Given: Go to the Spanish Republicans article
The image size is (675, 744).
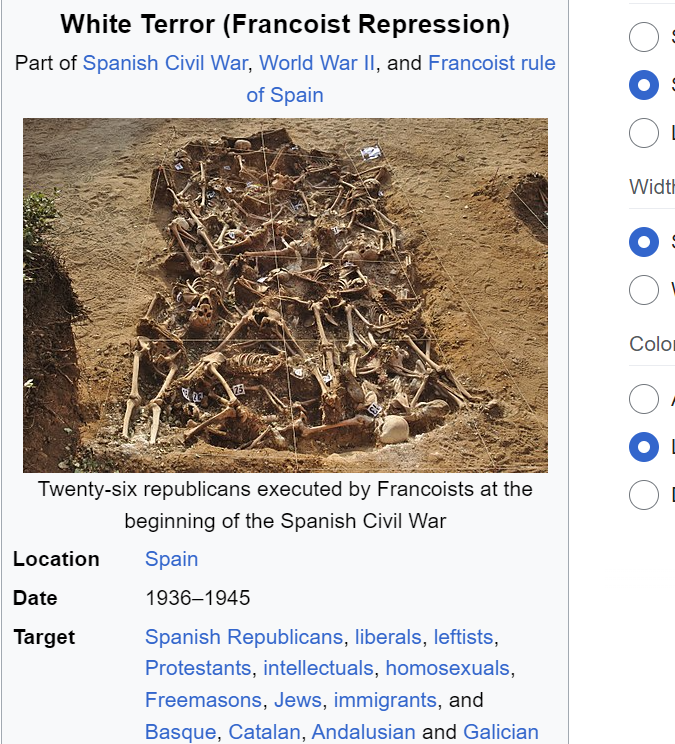Looking at the screenshot, I should tap(243, 637).
